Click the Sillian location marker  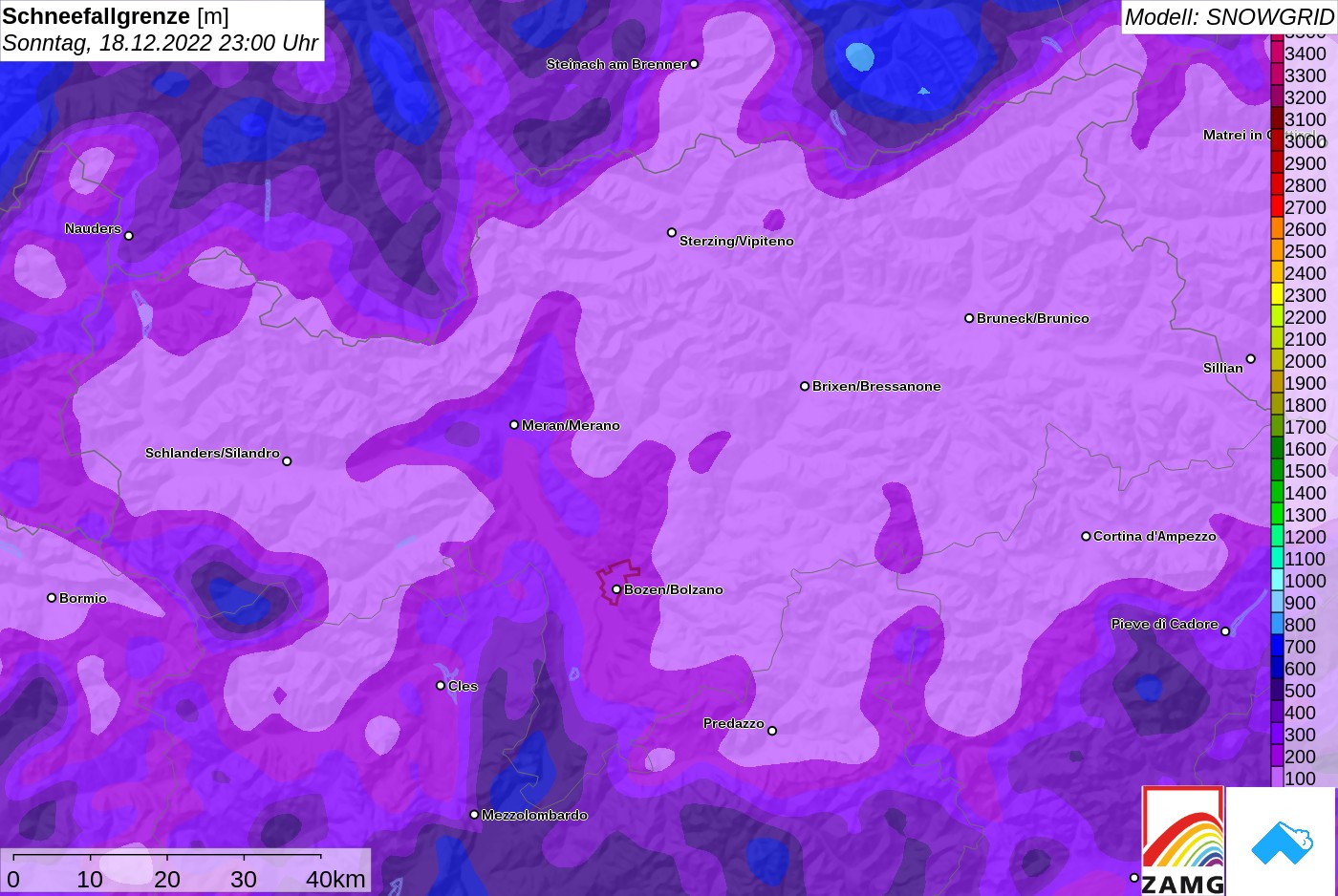click(1250, 359)
